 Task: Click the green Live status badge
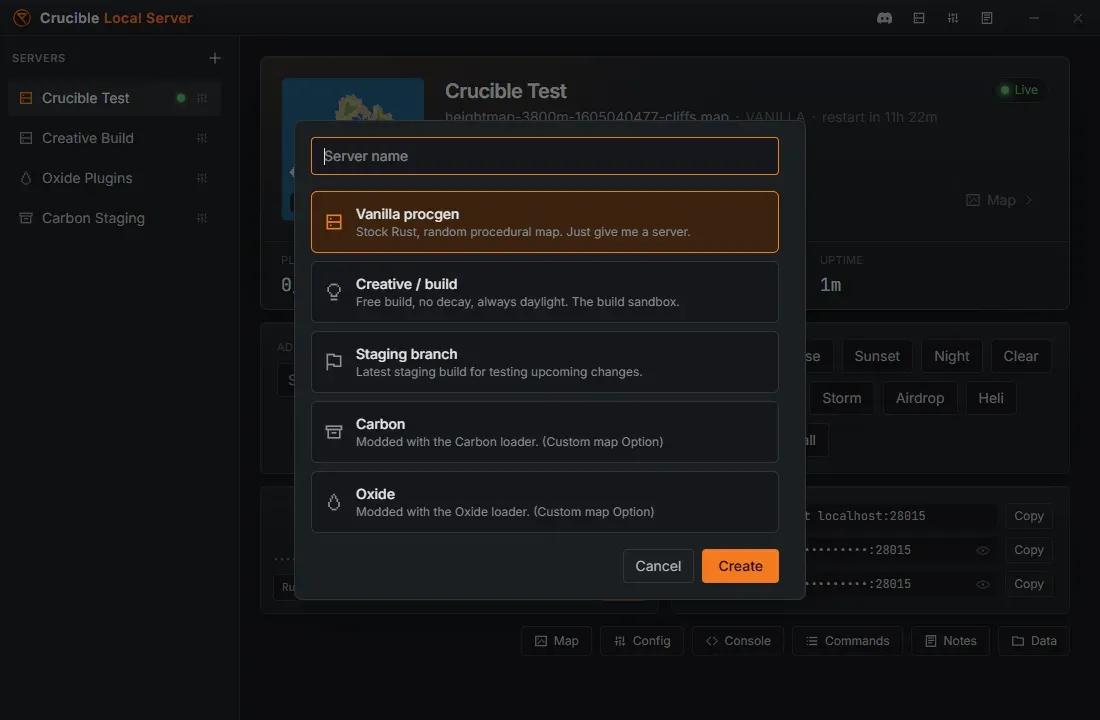coord(1019,90)
